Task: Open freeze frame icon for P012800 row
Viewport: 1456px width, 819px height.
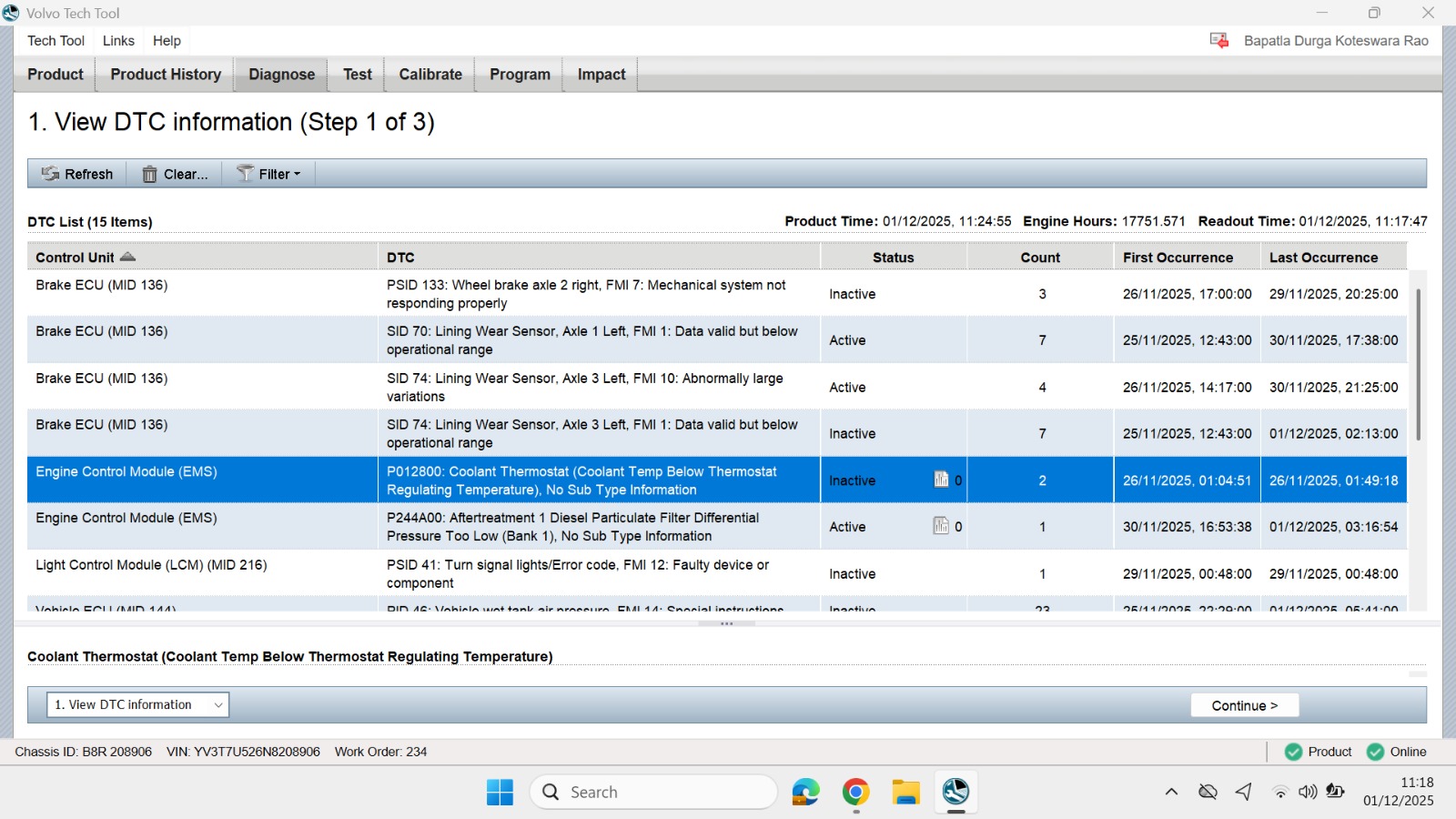Action: pos(941,480)
